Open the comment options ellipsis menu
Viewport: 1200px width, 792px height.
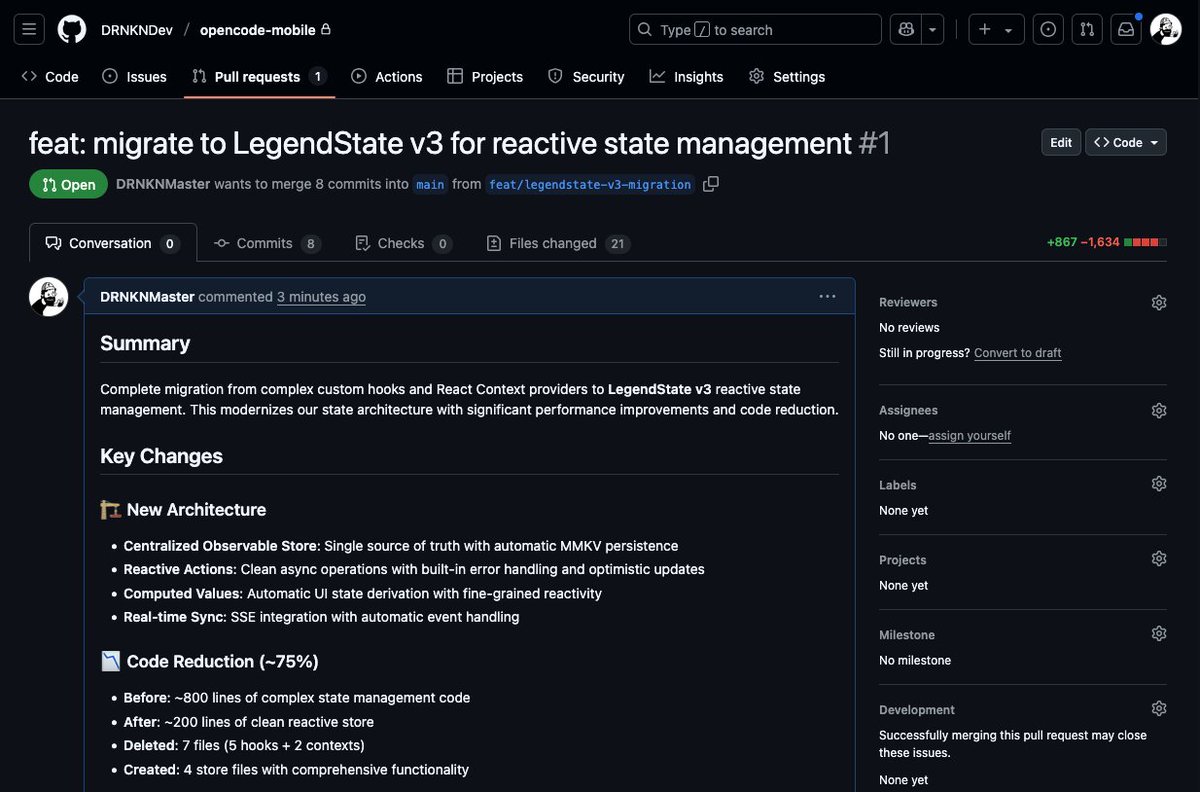pyautogui.click(x=827, y=296)
